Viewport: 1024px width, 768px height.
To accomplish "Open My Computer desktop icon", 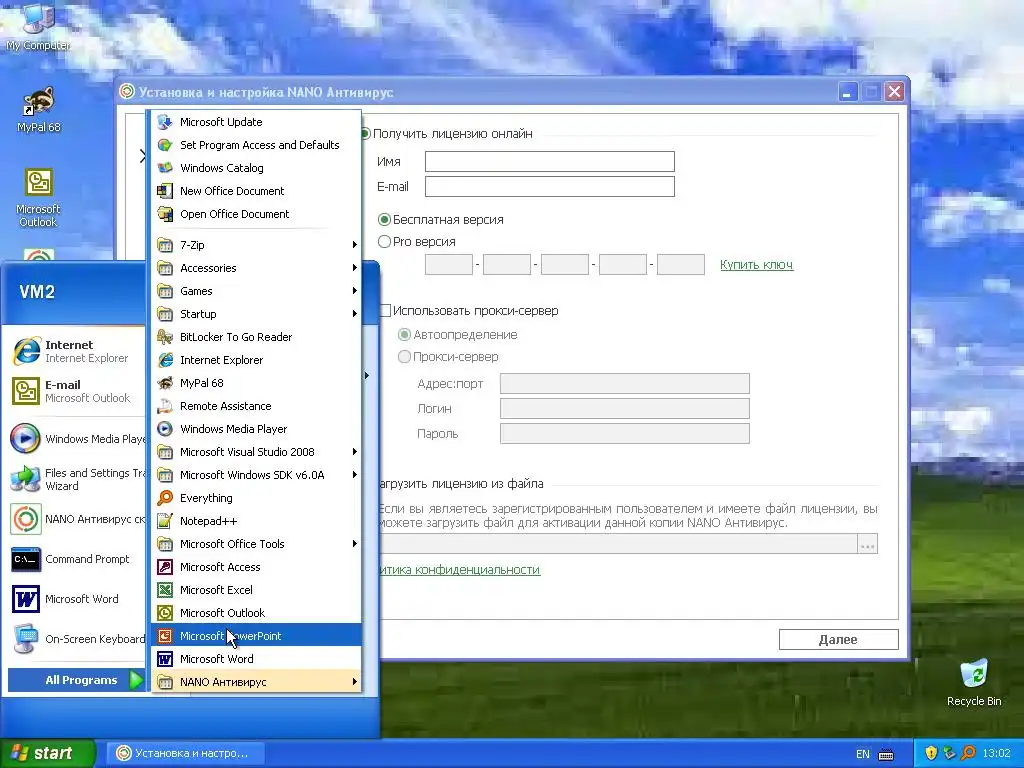I will [x=39, y=27].
